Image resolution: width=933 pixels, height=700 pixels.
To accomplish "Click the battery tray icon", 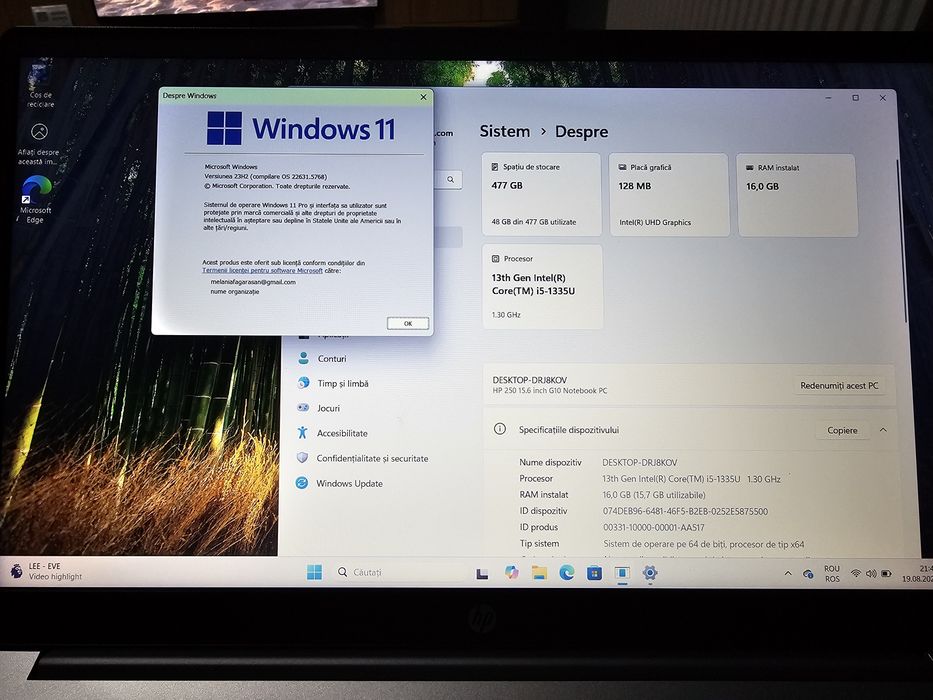I will (x=887, y=574).
